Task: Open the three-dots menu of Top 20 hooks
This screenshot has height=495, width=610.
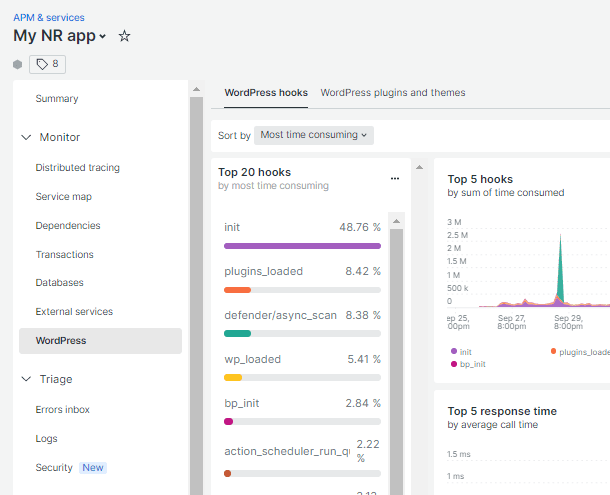Action: point(395,179)
